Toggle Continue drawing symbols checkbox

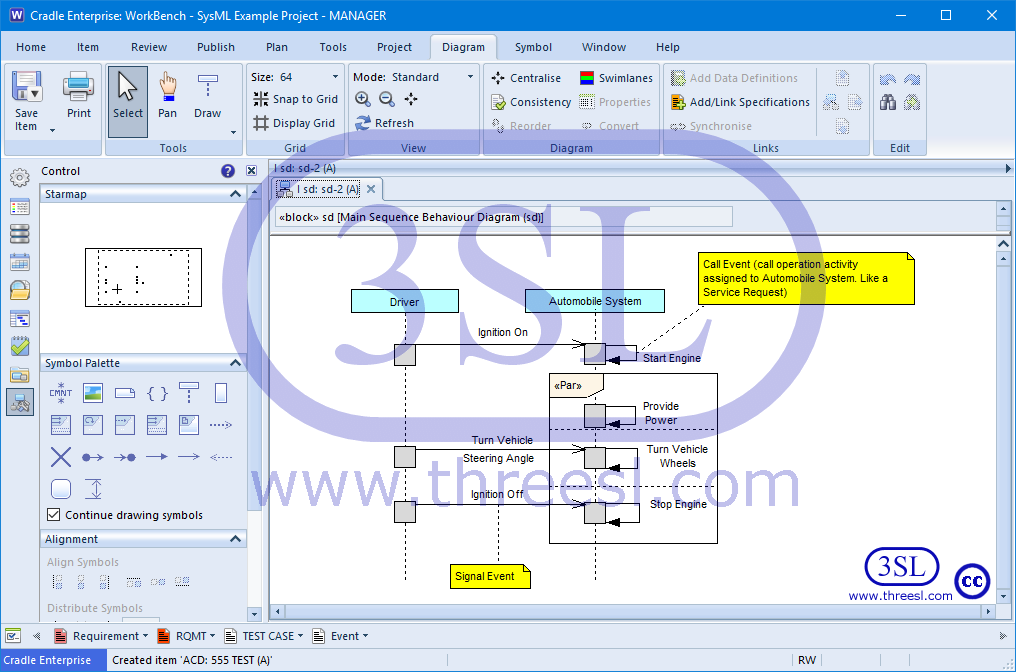tap(54, 515)
